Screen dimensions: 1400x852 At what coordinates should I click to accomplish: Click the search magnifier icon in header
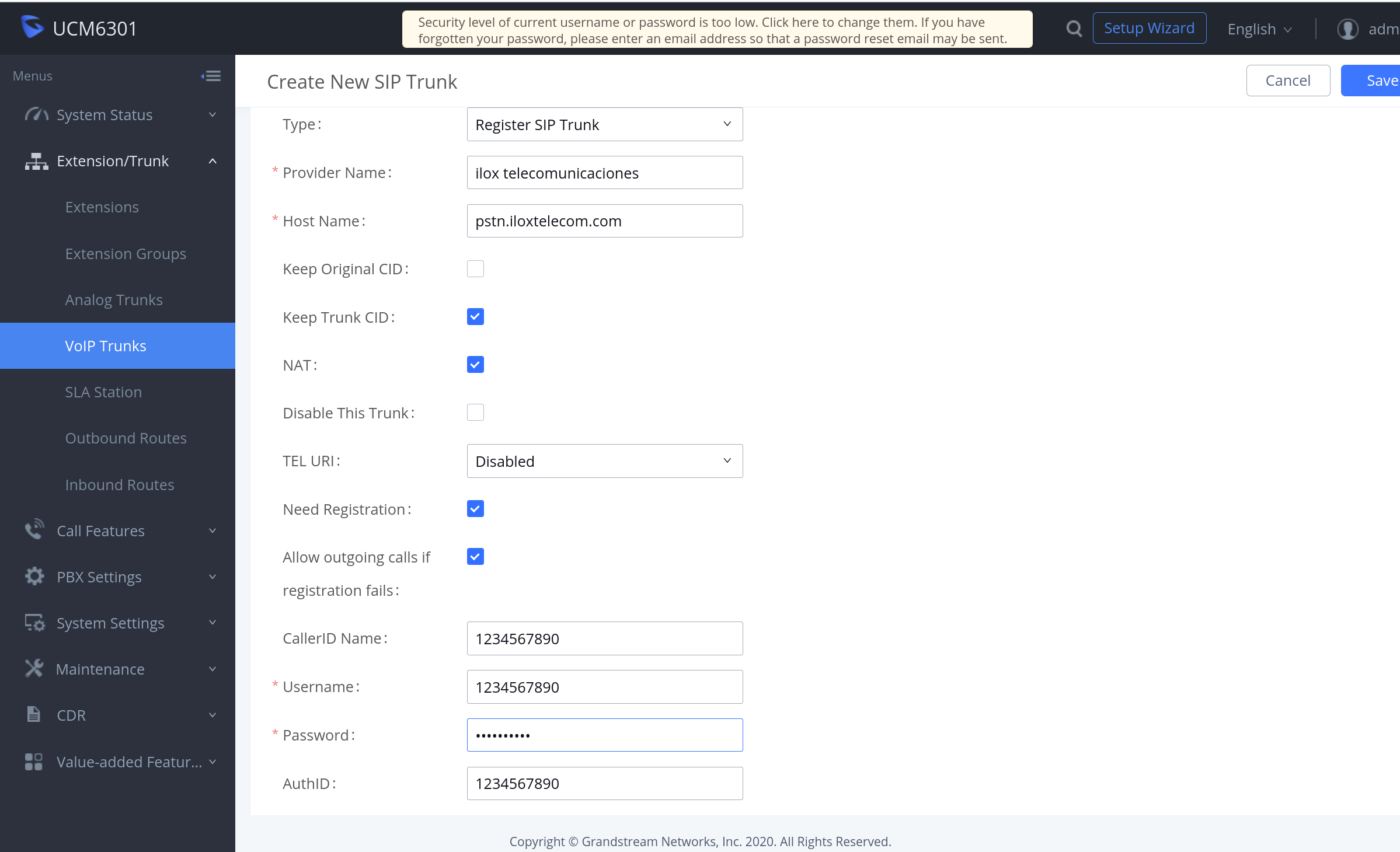1074,28
